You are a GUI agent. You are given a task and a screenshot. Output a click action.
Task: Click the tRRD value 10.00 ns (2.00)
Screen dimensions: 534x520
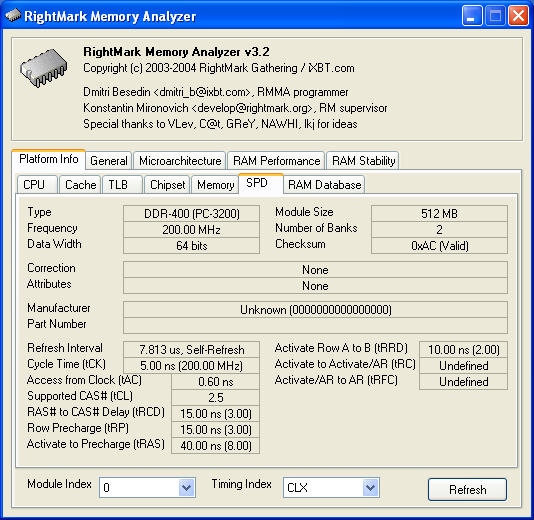click(x=464, y=349)
